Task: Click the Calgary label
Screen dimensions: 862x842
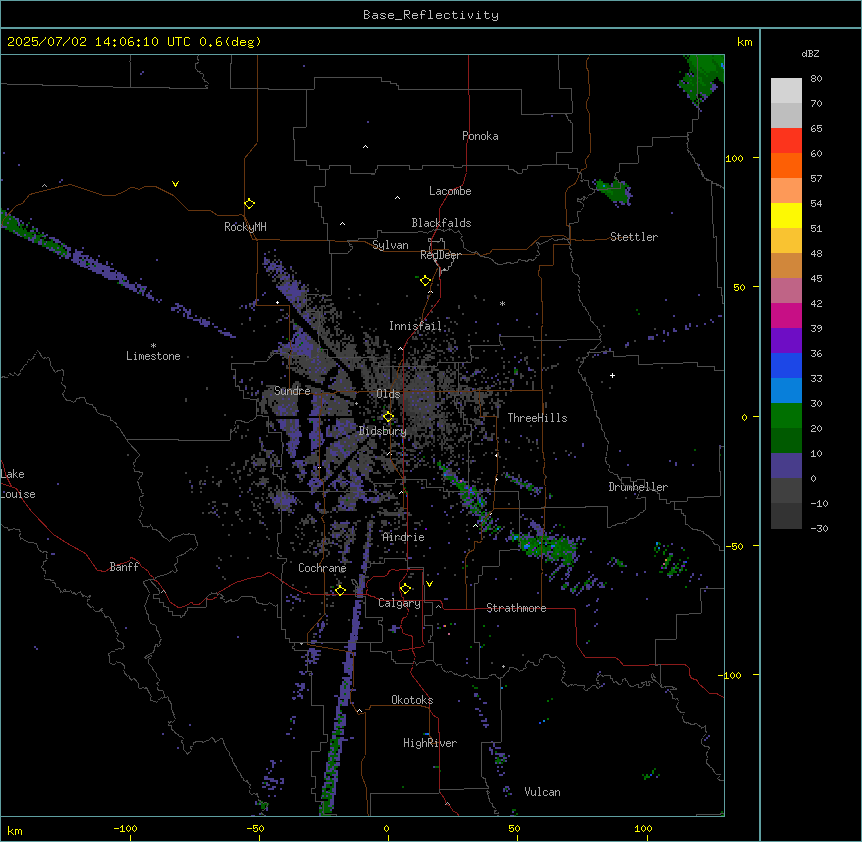Action: (400, 603)
